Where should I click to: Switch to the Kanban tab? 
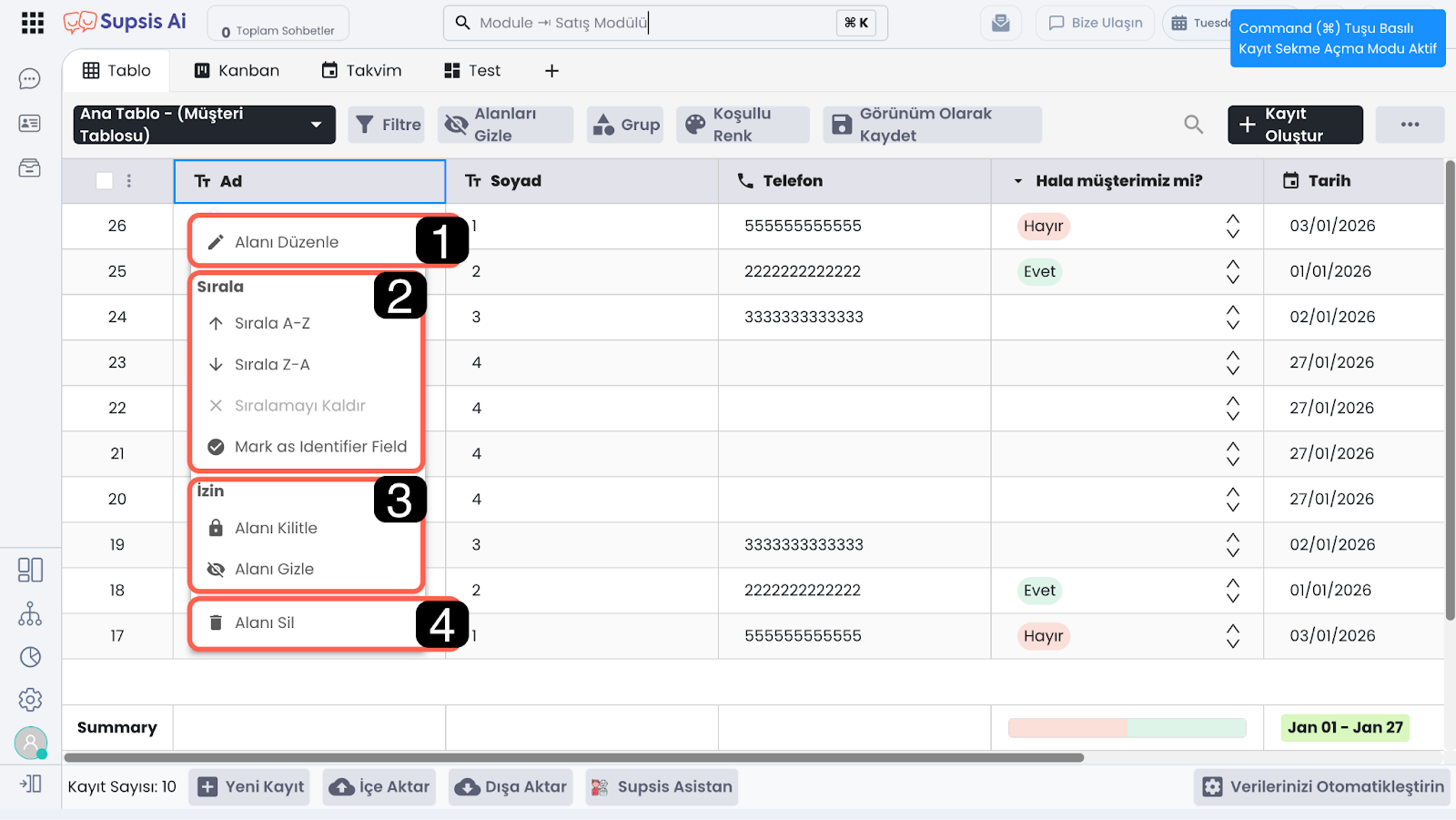pyautogui.click(x=237, y=71)
